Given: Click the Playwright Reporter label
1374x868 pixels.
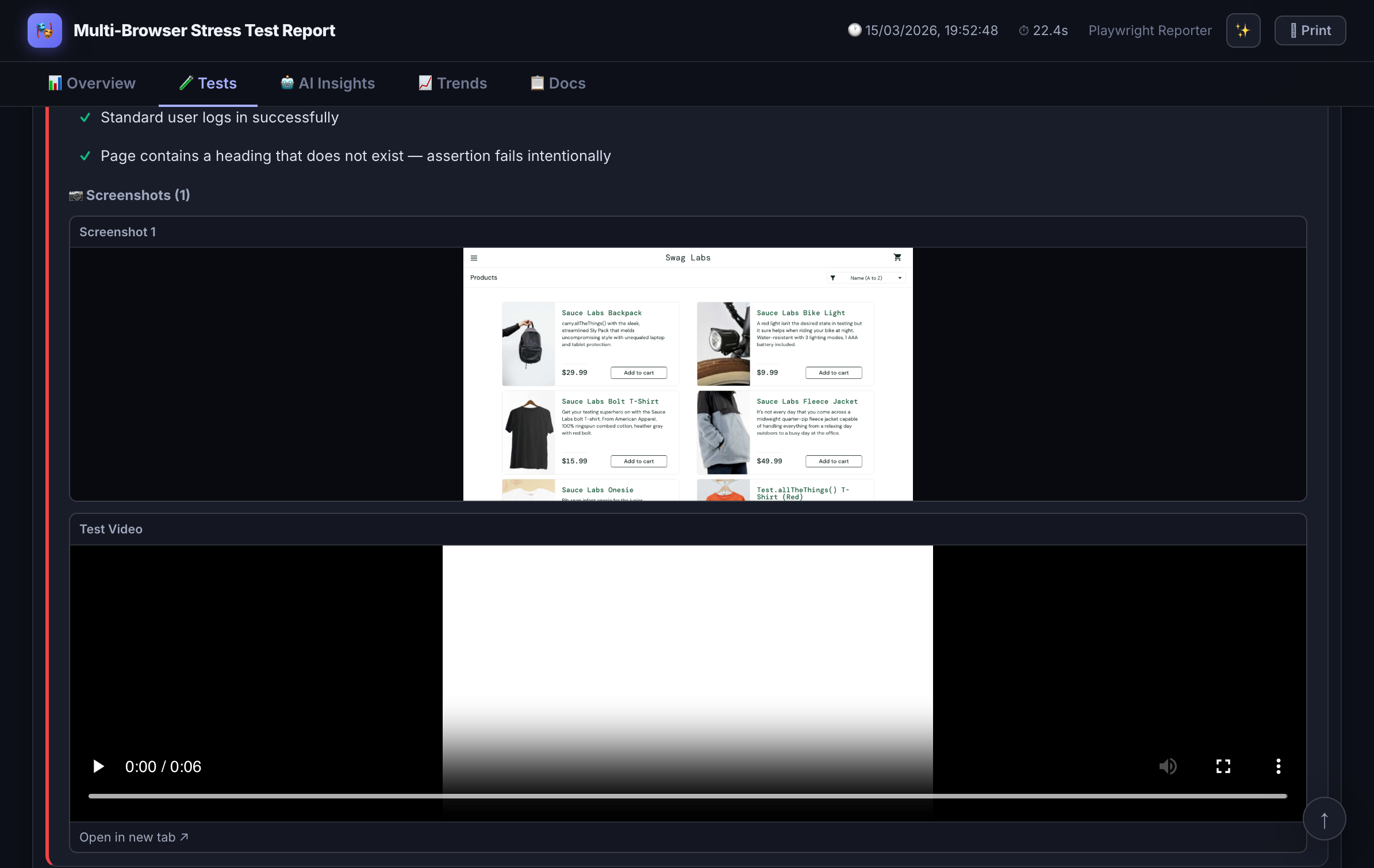Looking at the screenshot, I should (x=1150, y=30).
